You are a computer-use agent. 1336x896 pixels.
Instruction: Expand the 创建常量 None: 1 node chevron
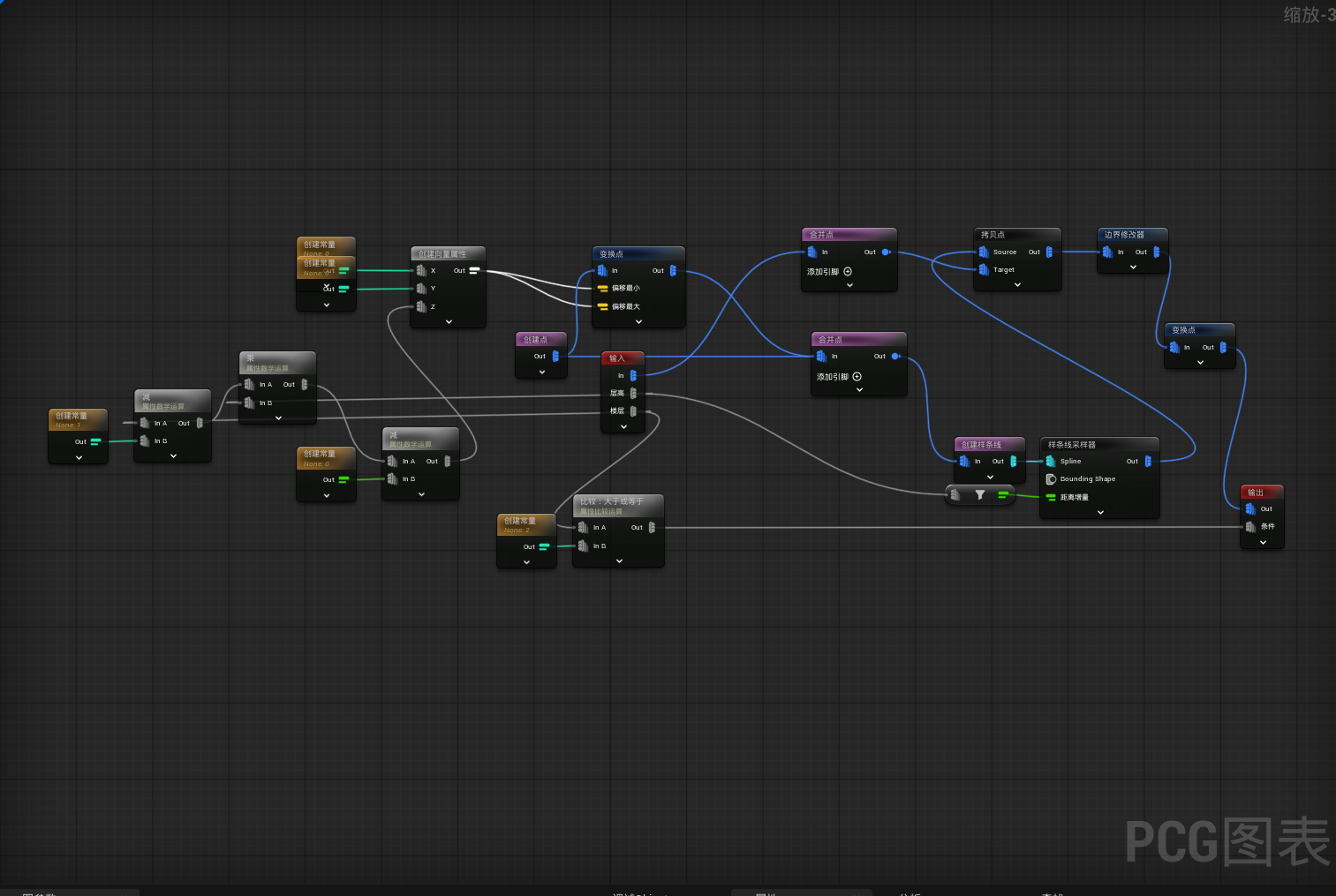coord(79,458)
